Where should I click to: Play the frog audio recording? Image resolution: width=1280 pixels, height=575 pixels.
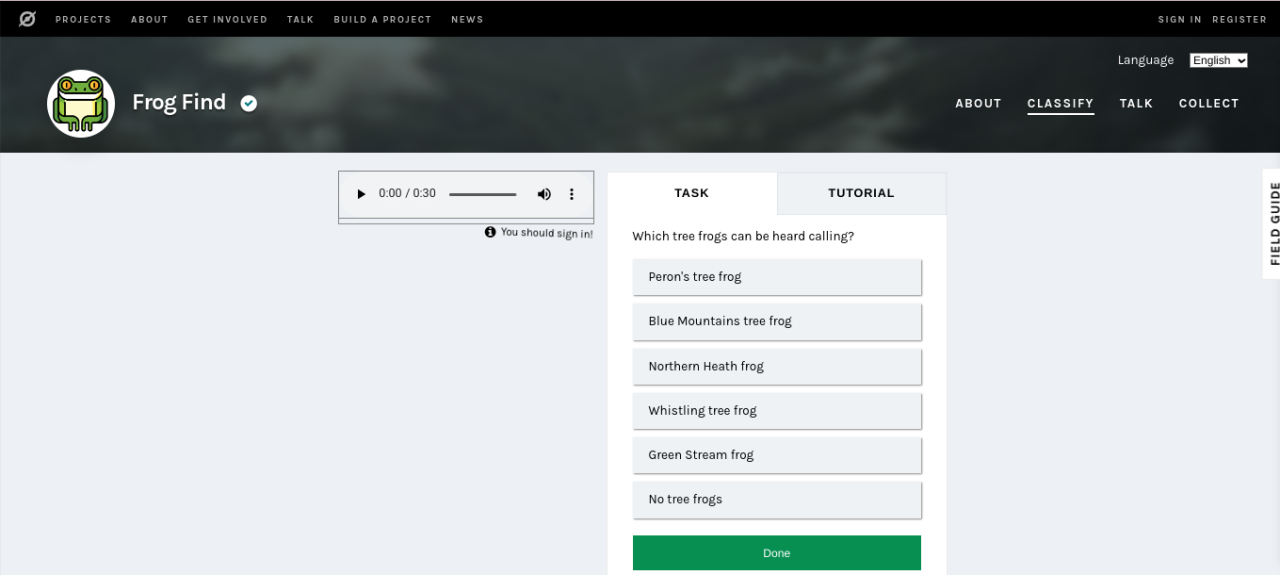tap(361, 194)
